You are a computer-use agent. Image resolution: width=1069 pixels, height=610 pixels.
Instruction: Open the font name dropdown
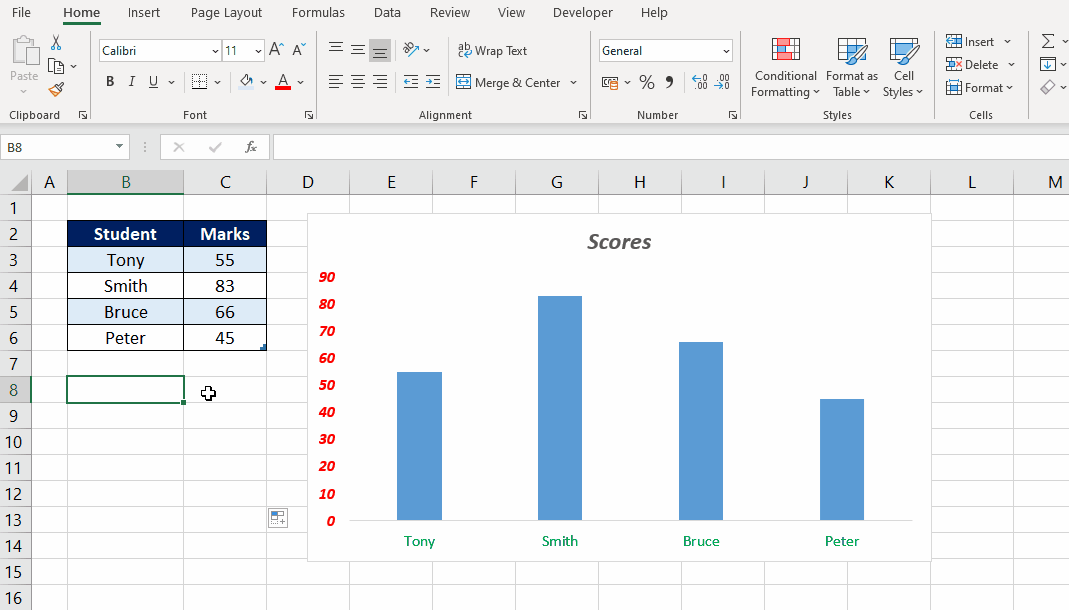point(218,50)
